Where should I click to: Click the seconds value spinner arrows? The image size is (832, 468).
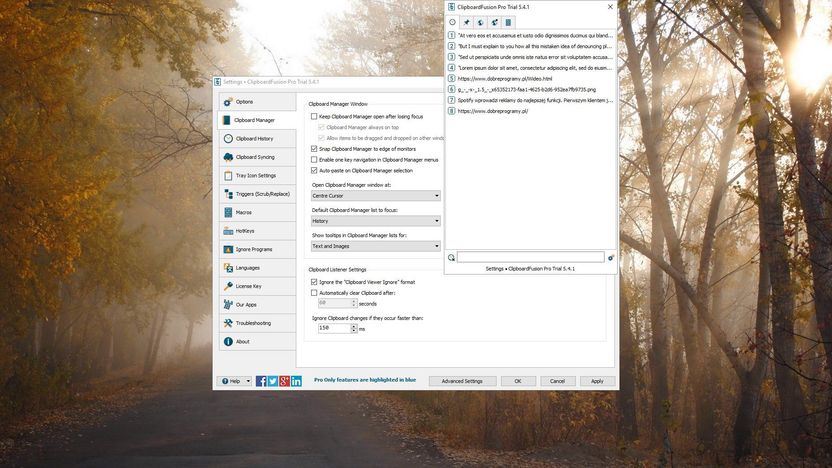[x=354, y=303]
